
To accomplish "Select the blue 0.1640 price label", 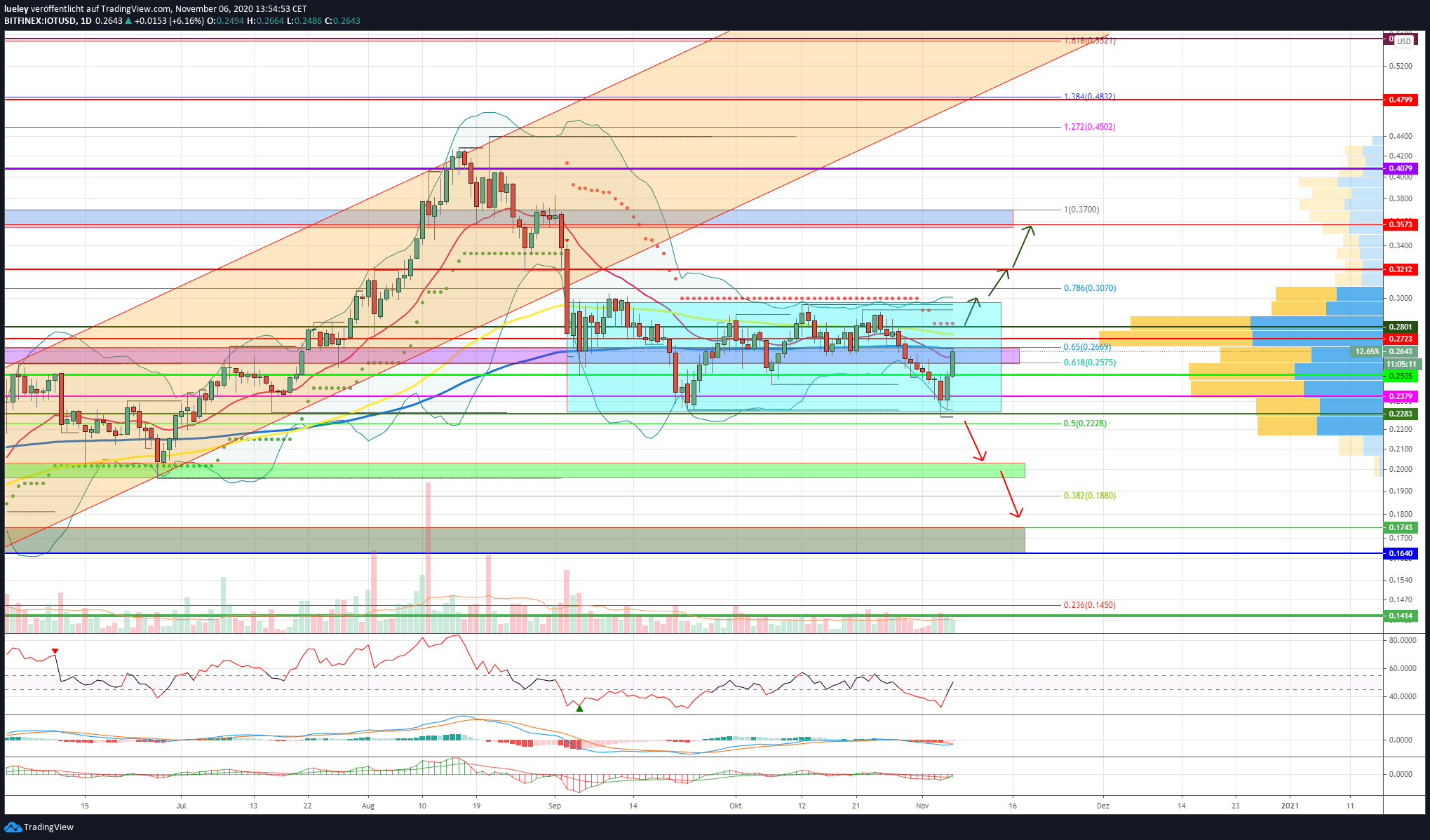I will pos(1401,553).
